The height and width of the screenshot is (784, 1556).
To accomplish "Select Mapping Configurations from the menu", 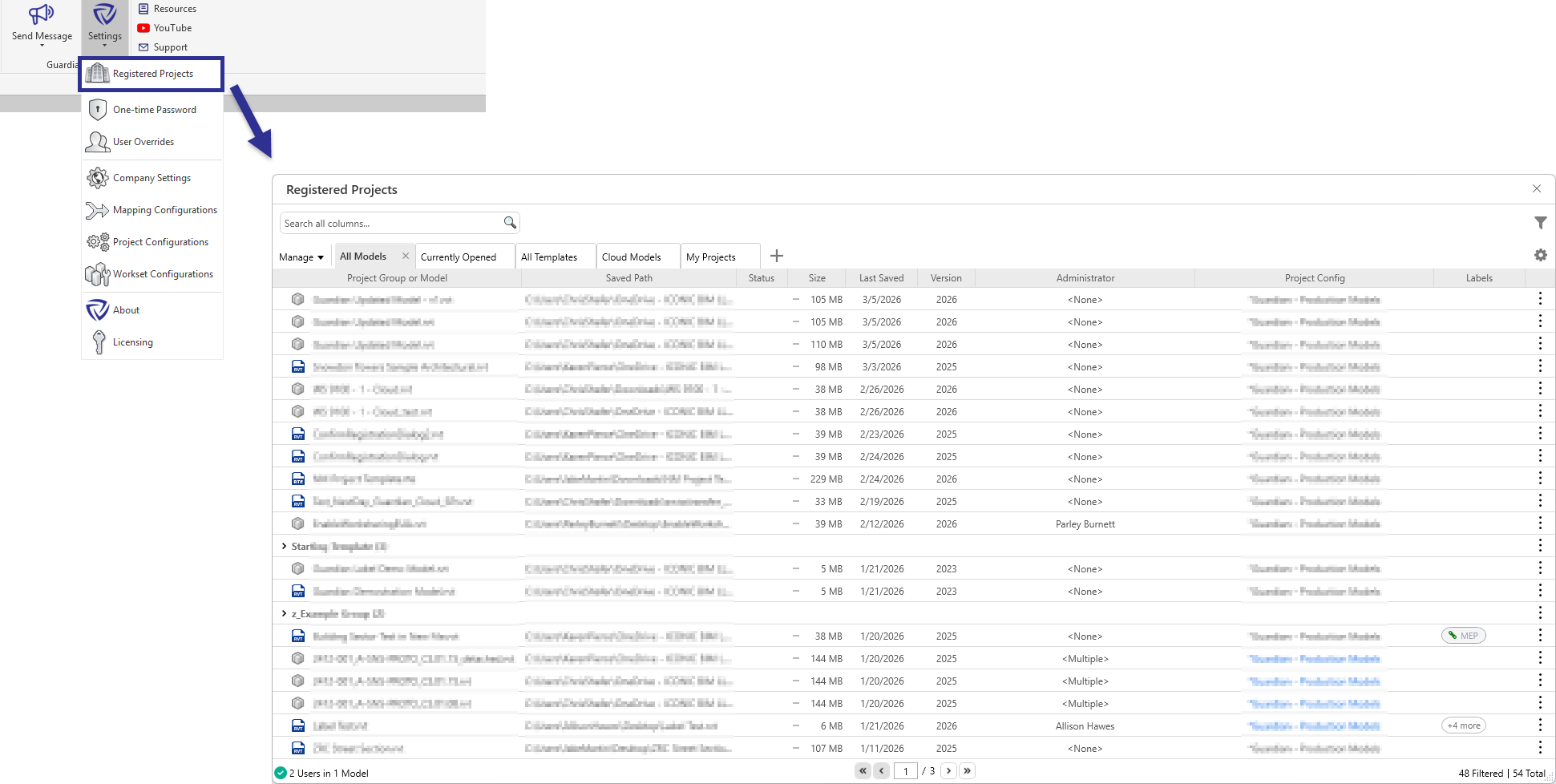I will 152,209.
